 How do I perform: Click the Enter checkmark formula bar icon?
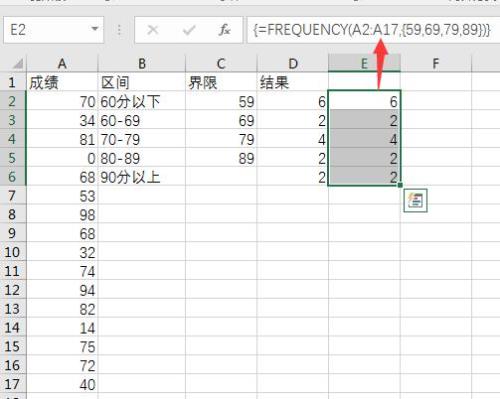[x=189, y=30]
